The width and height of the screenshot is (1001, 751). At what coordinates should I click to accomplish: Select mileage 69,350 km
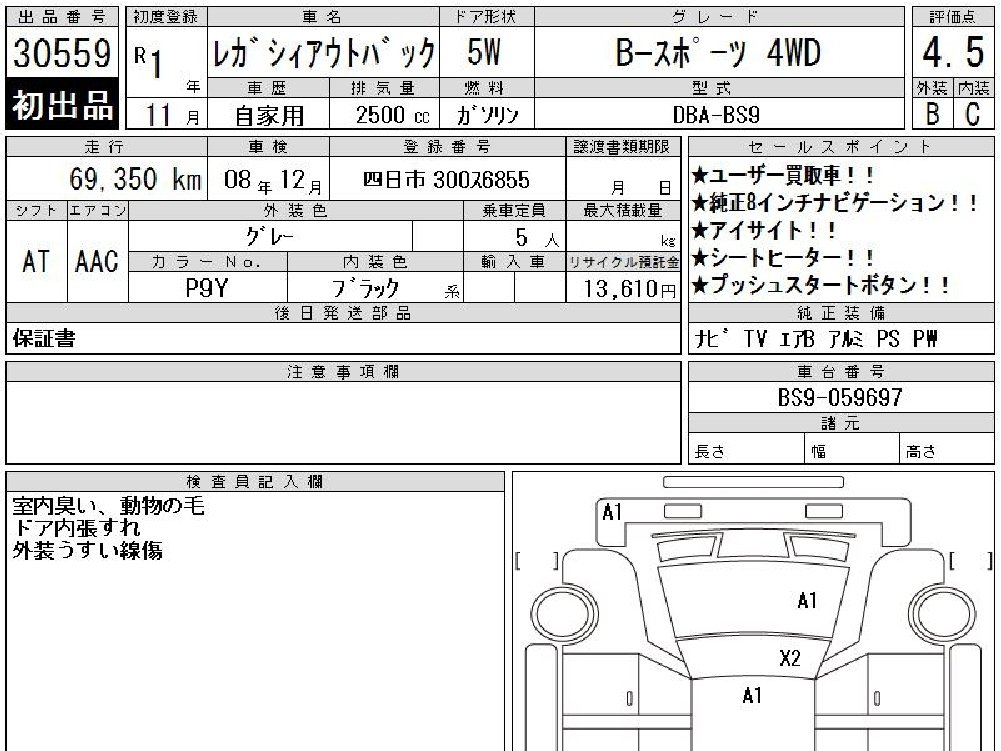pyautogui.click(x=135, y=179)
